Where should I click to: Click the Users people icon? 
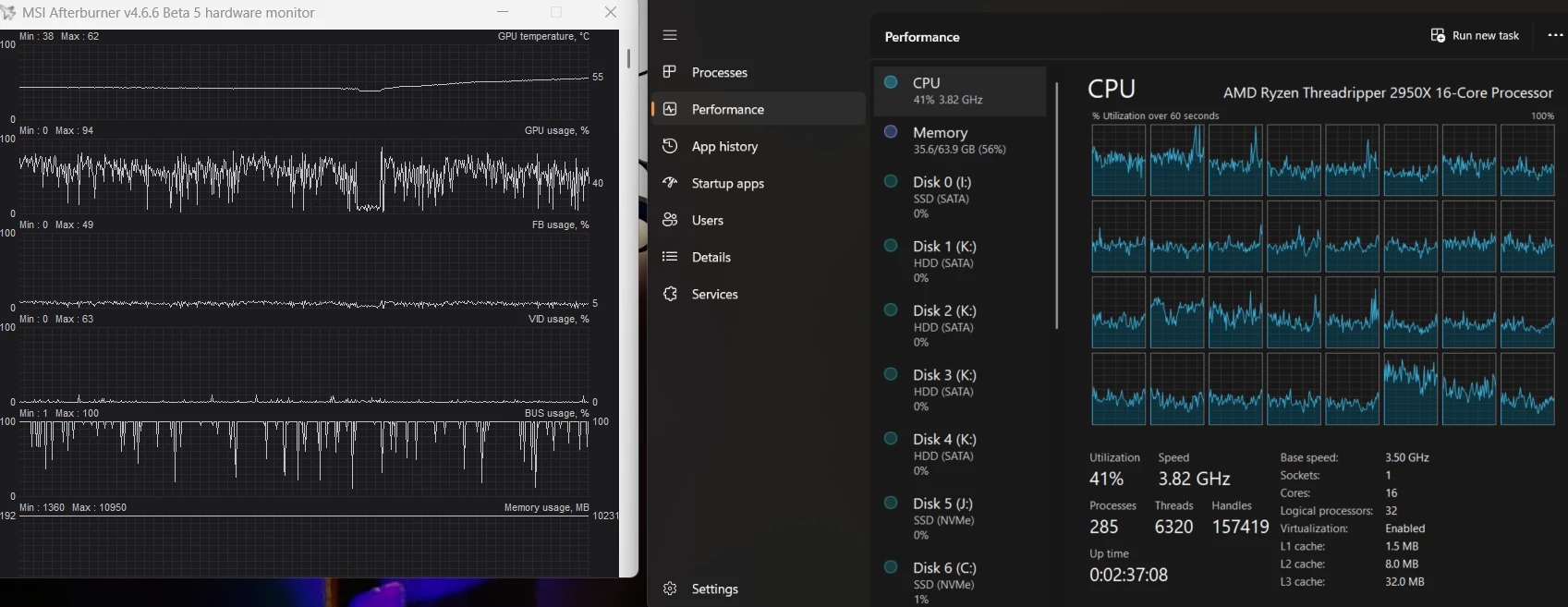tap(670, 220)
